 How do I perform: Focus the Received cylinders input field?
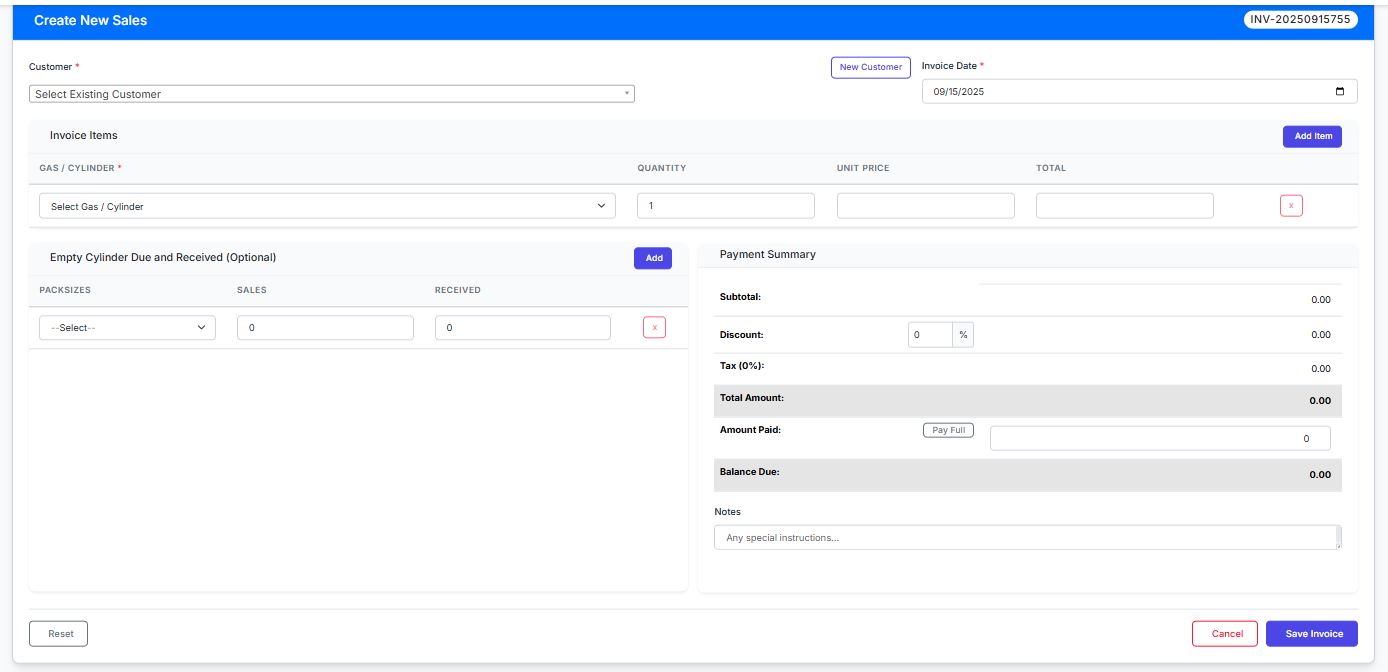pos(522,328)
